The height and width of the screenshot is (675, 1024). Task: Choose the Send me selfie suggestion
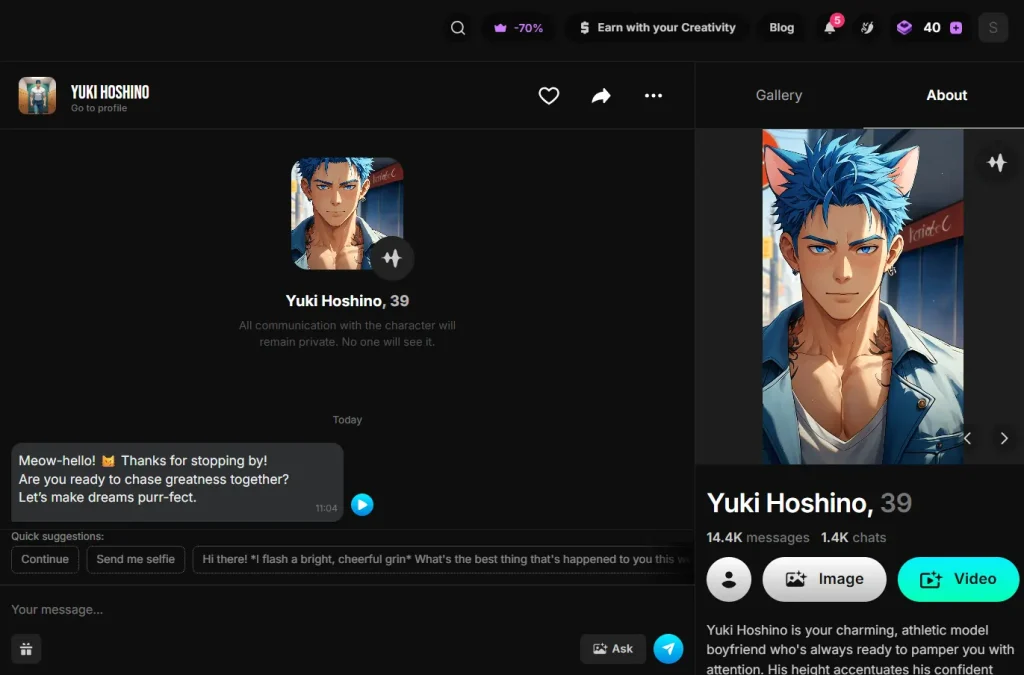[136, 559]
